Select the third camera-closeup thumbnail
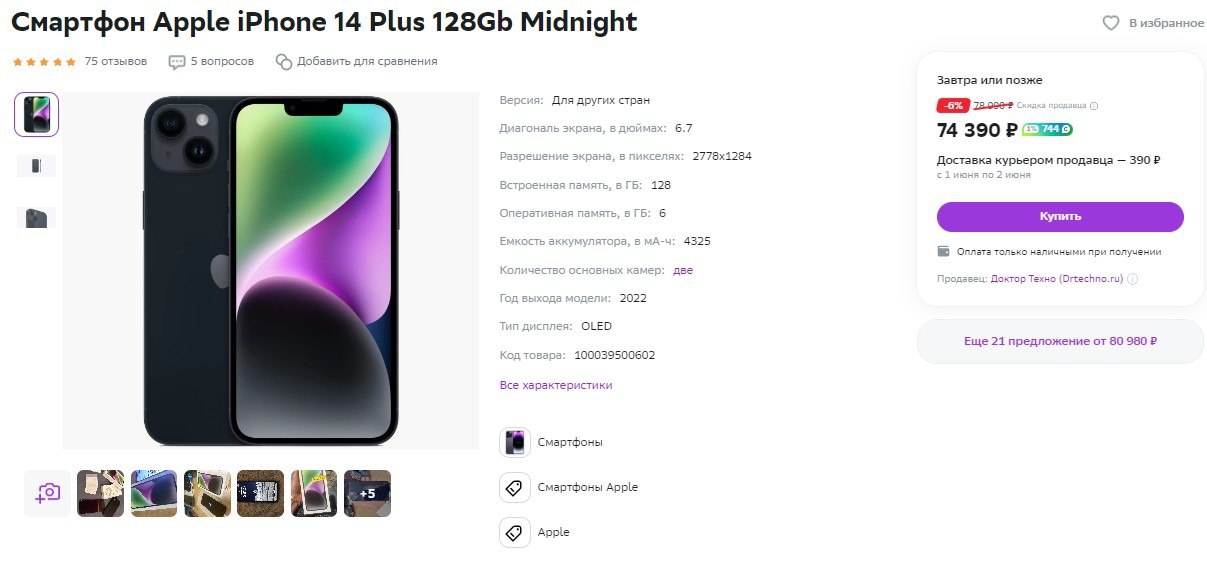 pyautogui.click(x=37, y=218)
